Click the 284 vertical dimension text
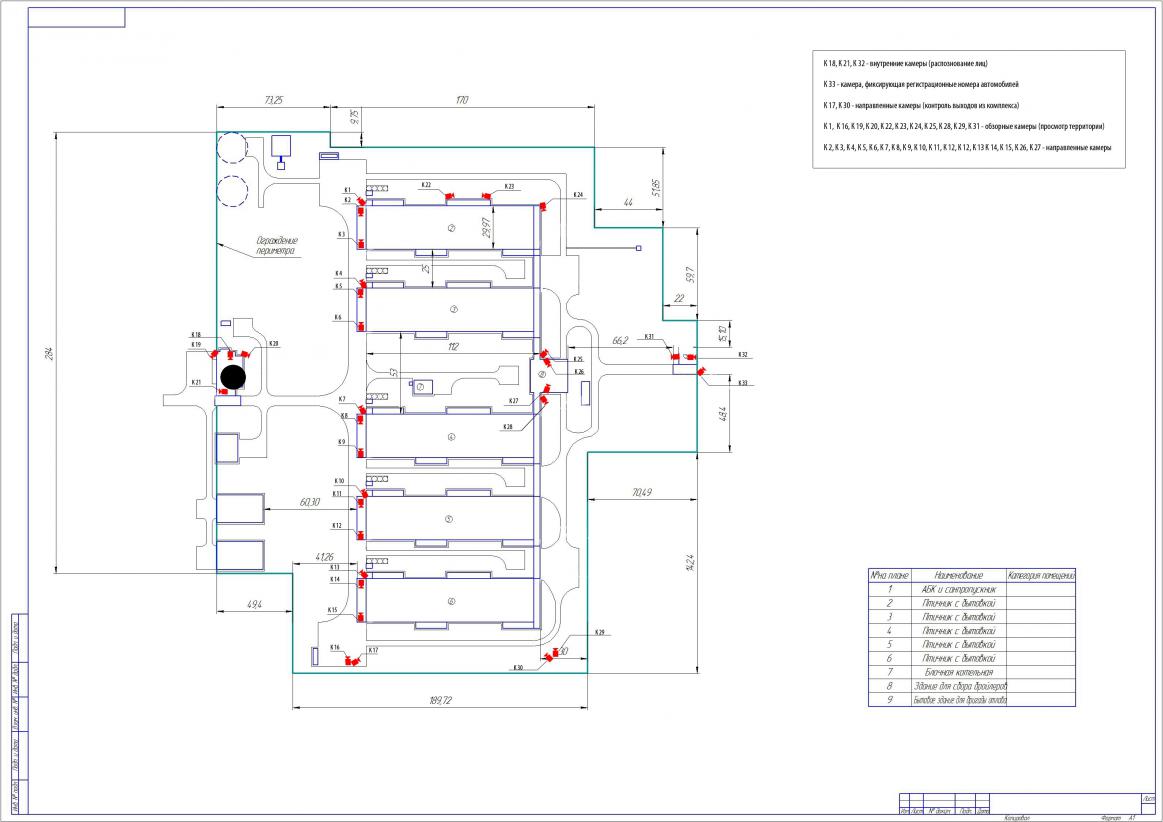 pyautogui.click(x=47, y=353)
